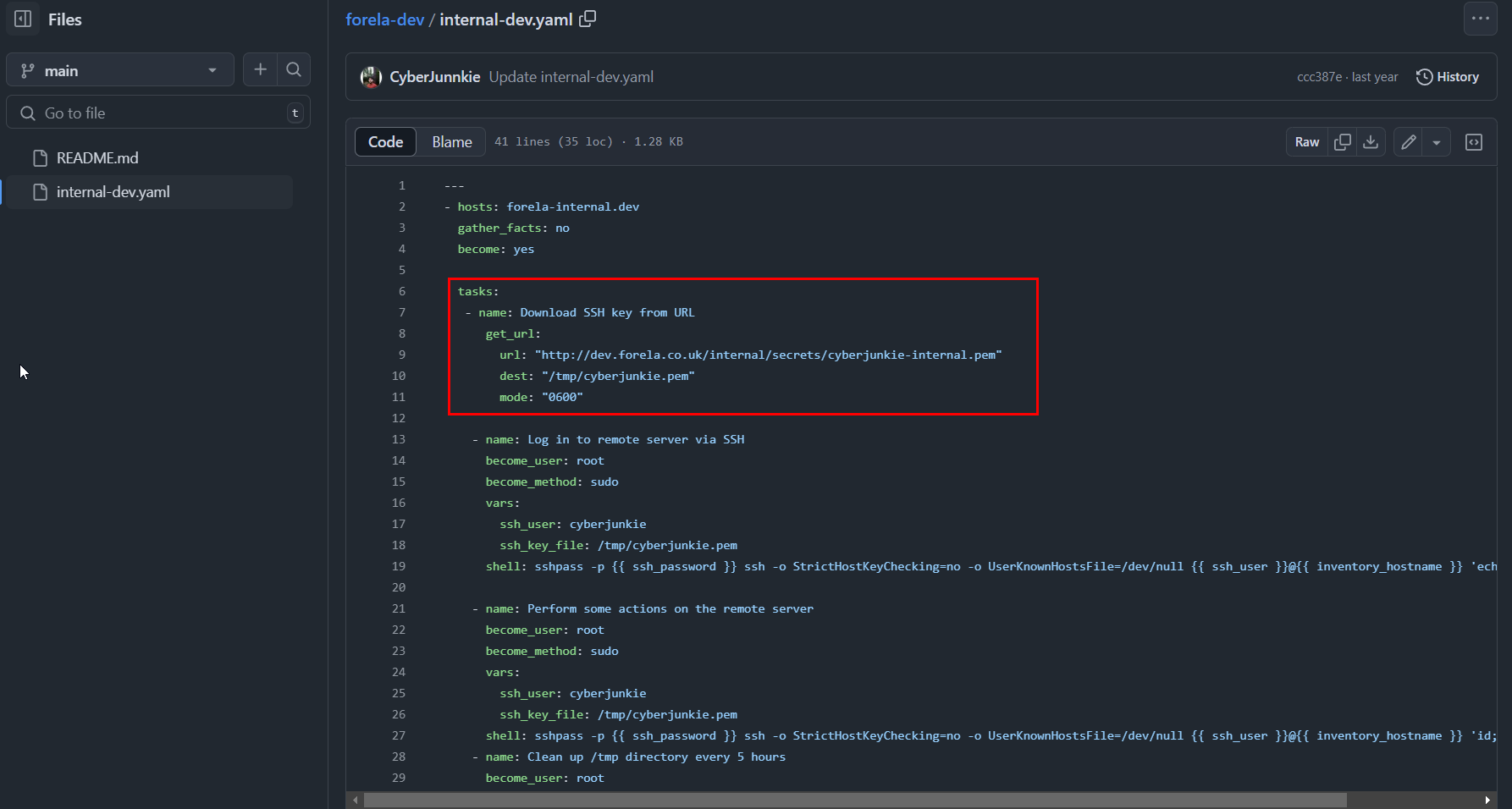Expand the main branch dropdown
Screen dimensions: 1512x809
pos(120,70)
